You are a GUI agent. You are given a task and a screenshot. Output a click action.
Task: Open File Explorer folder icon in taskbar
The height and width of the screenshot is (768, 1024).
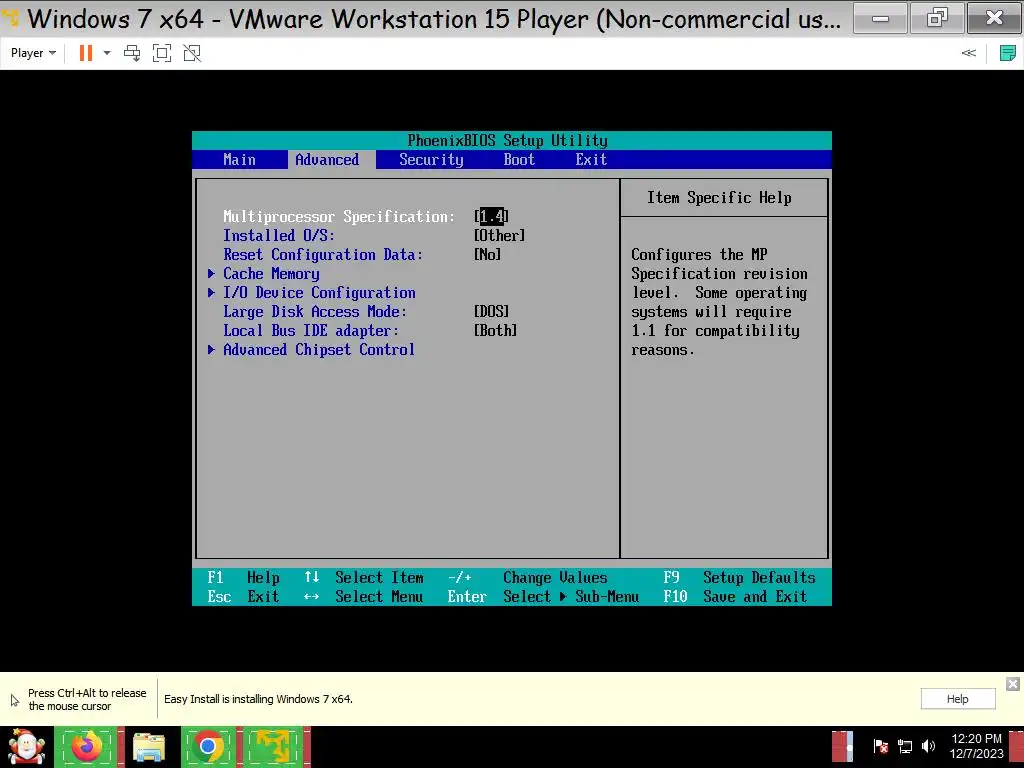(x=149, y=748)
